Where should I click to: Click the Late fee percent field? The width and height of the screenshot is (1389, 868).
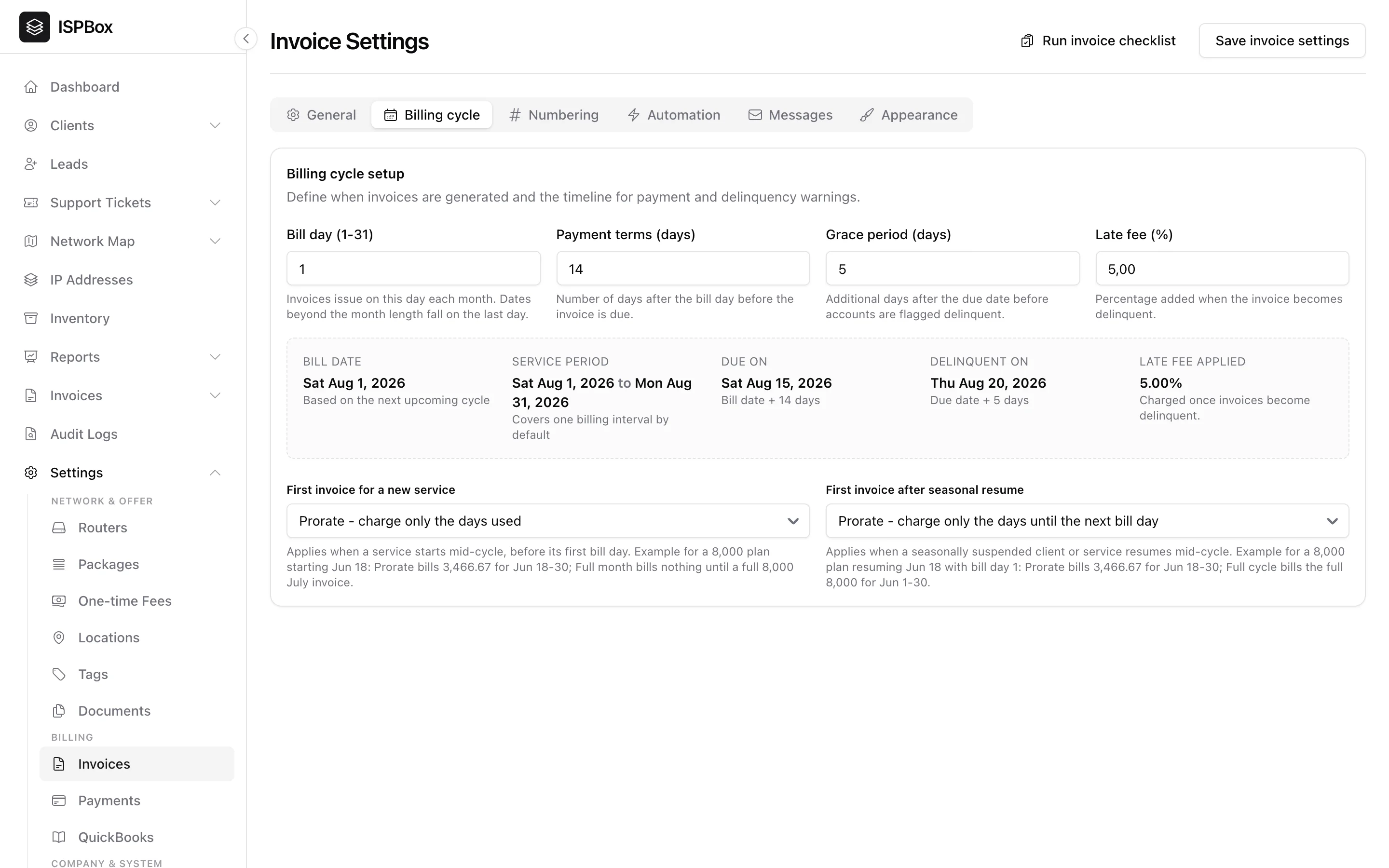1222,268
